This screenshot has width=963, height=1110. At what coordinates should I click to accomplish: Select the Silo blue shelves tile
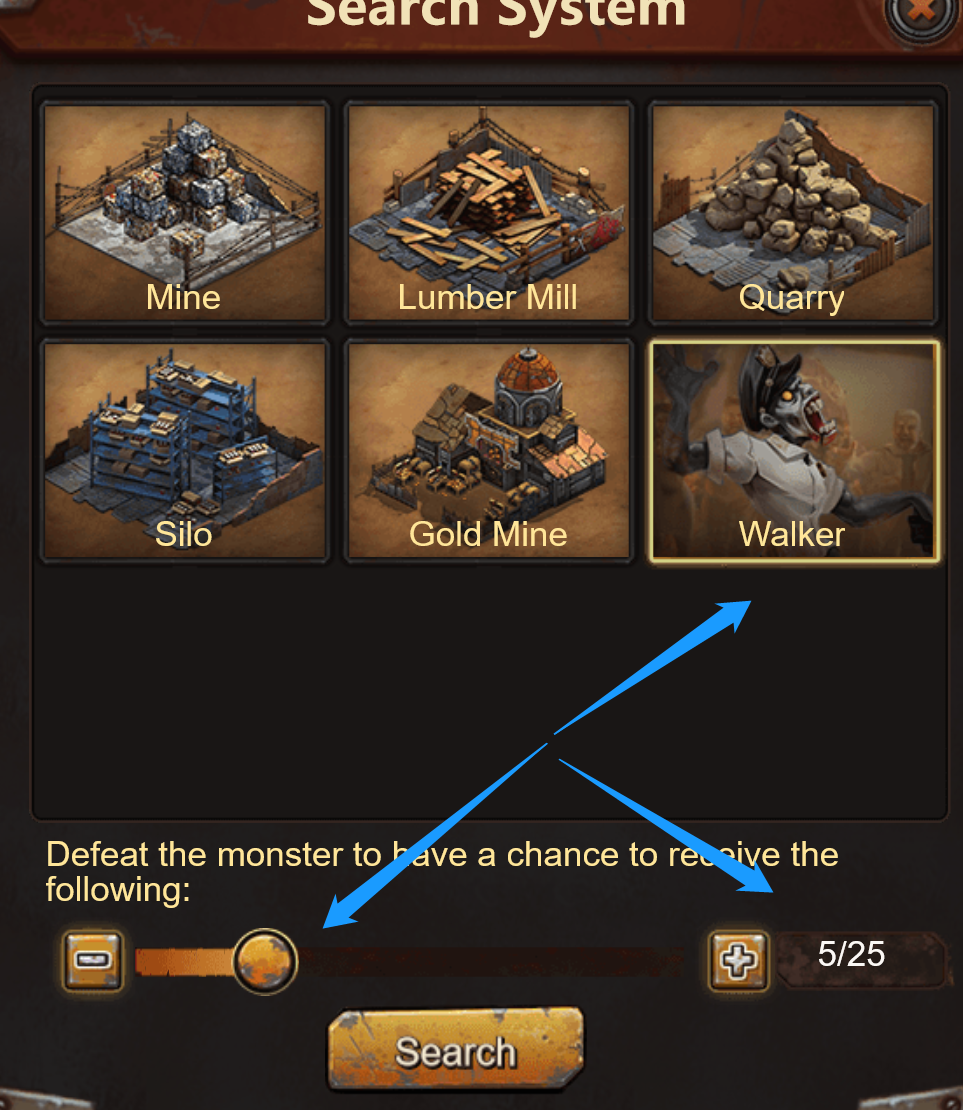point(185,451)
